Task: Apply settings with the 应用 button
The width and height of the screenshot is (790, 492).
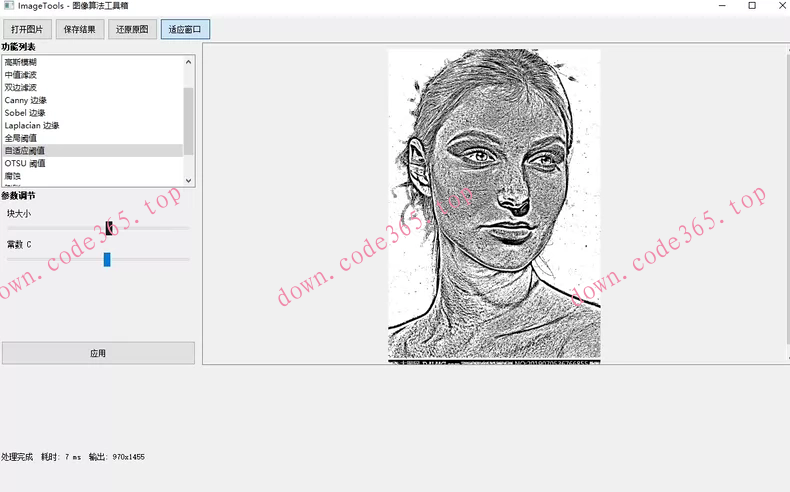Action: pos(98,353)
